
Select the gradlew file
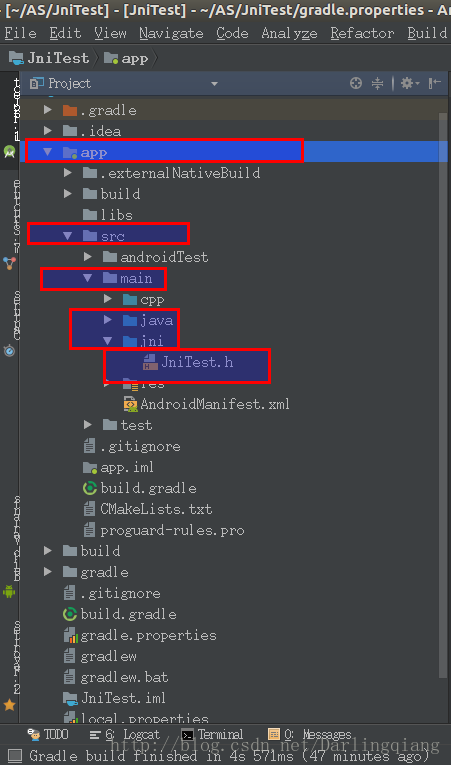pyautogui.click(x=108, y=656)
